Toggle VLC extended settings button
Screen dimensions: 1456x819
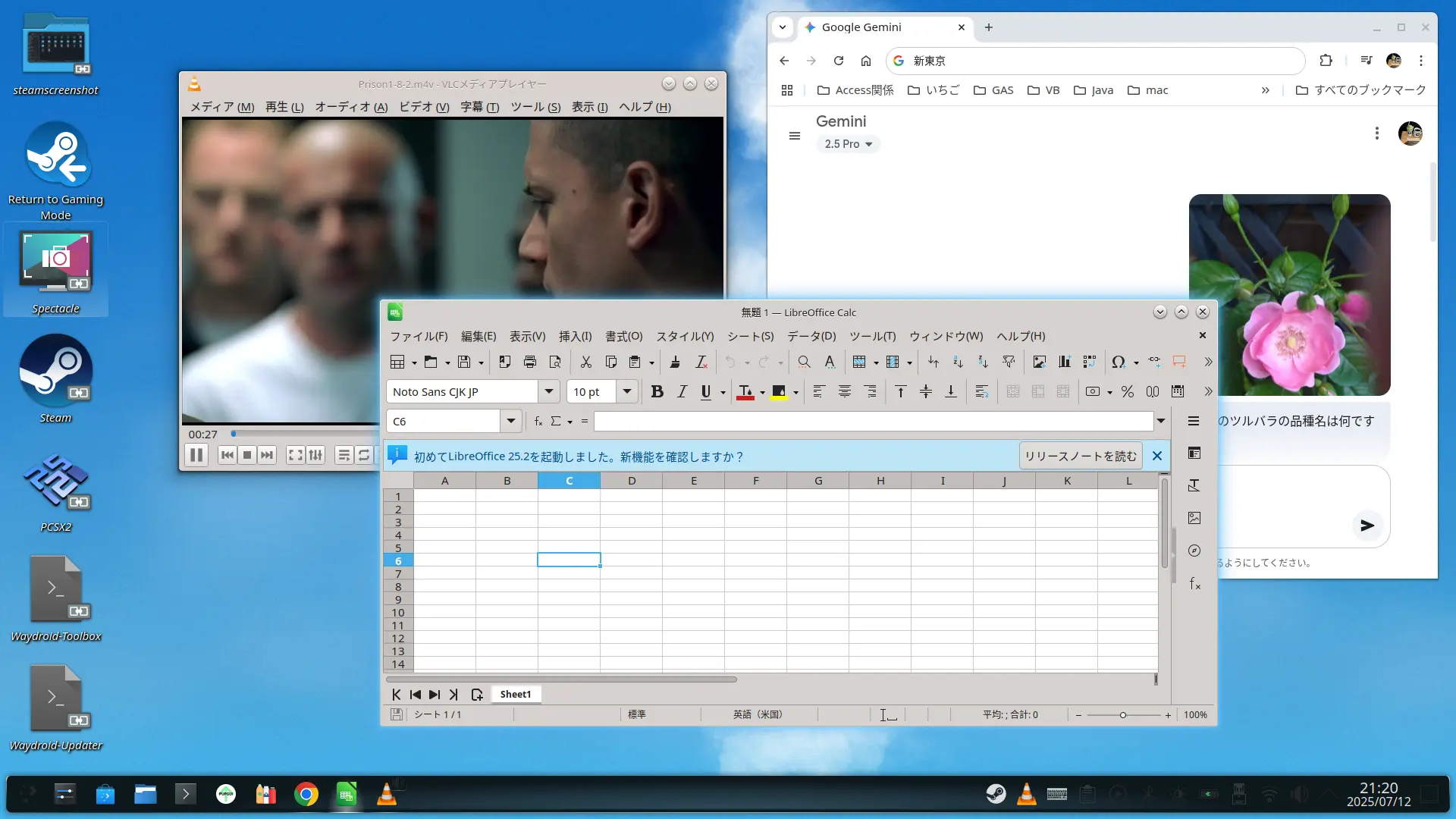pyautogui.click(x=315, y=455)
